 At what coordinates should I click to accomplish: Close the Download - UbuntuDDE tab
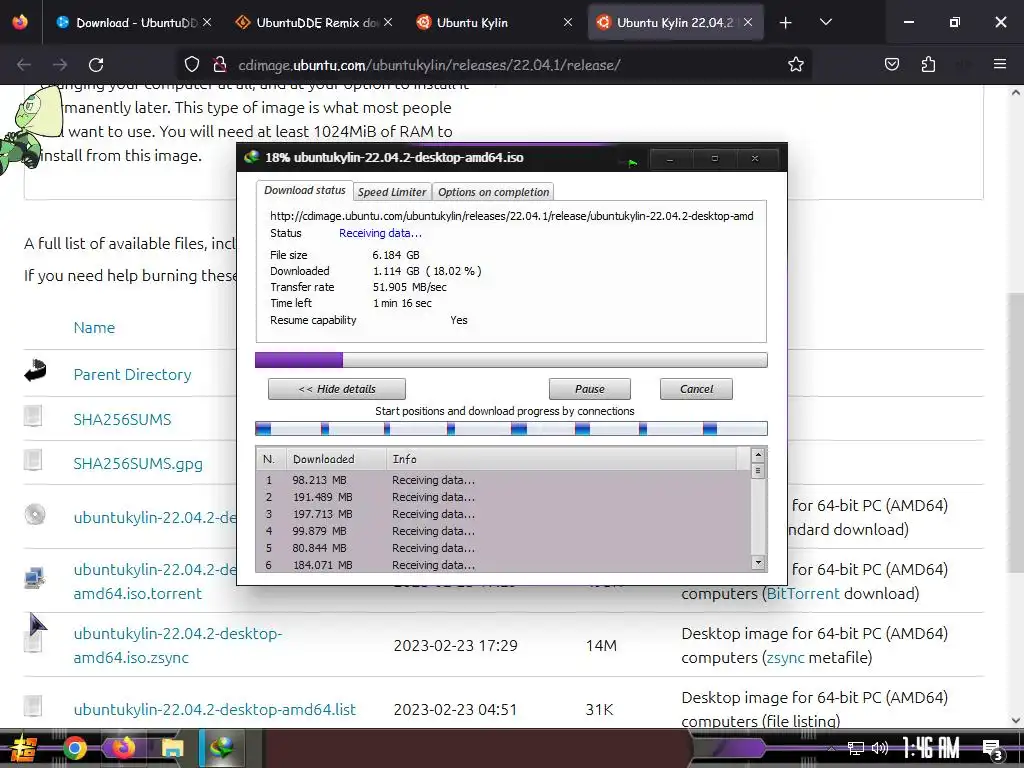[x=207, y=23]
